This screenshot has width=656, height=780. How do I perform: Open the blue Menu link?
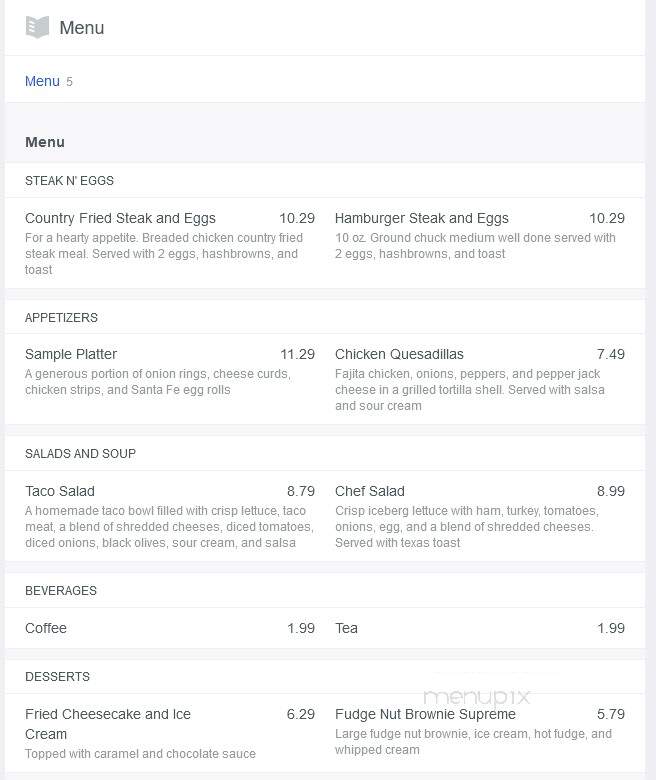[42, 81]
